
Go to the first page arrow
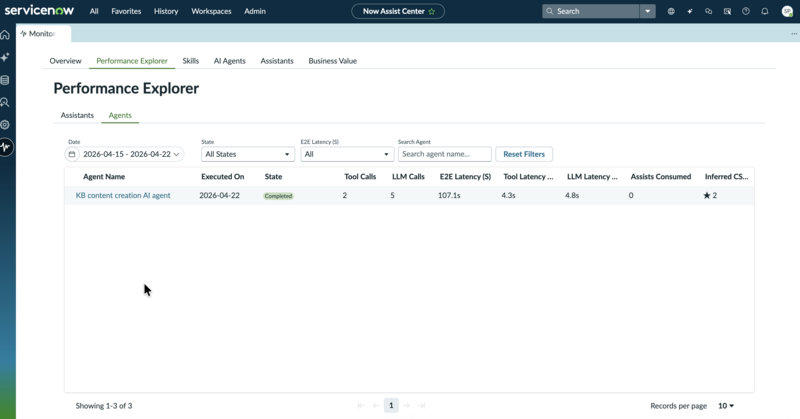[x=361, y=406]
